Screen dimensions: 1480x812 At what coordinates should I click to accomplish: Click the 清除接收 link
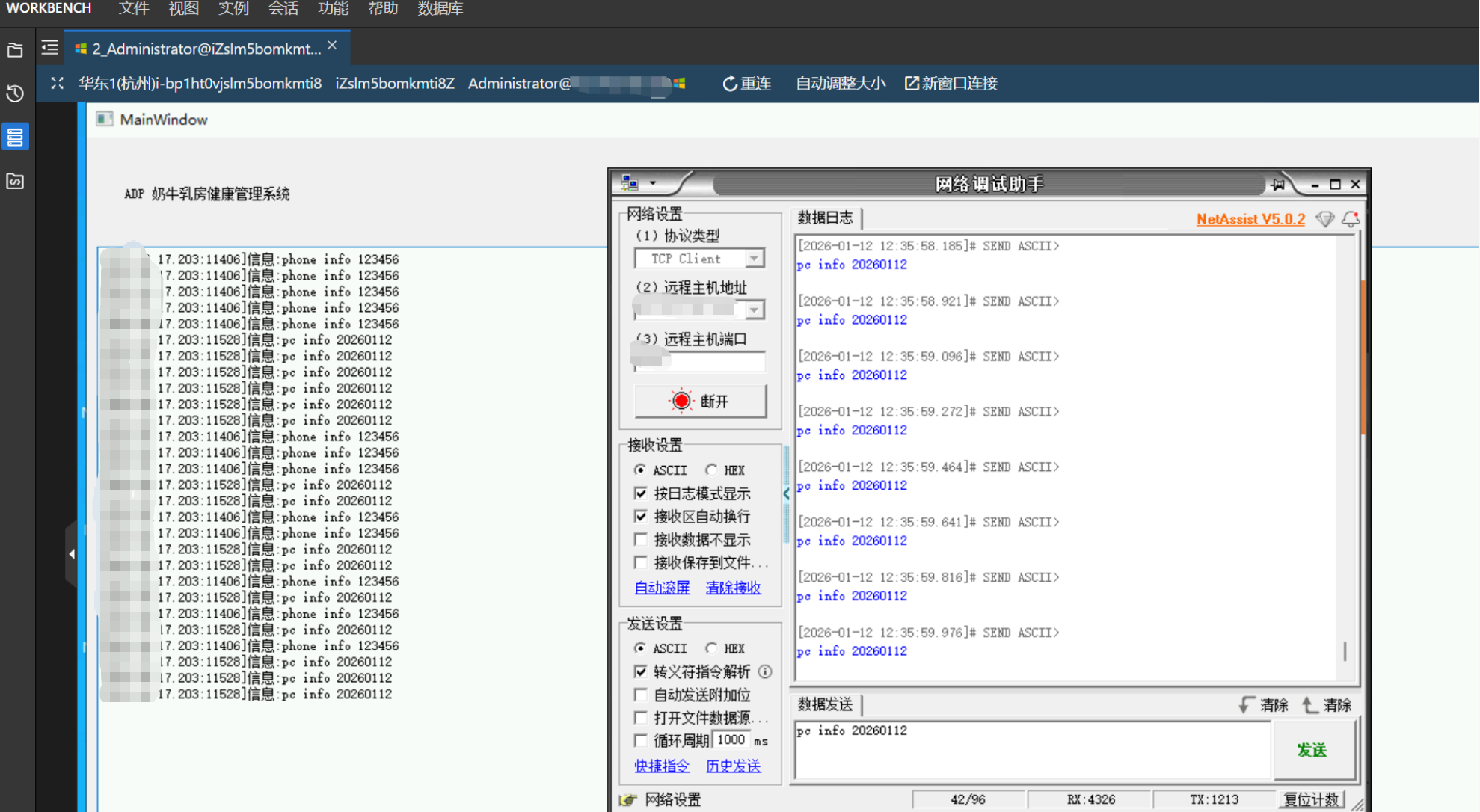click(733, 588)
